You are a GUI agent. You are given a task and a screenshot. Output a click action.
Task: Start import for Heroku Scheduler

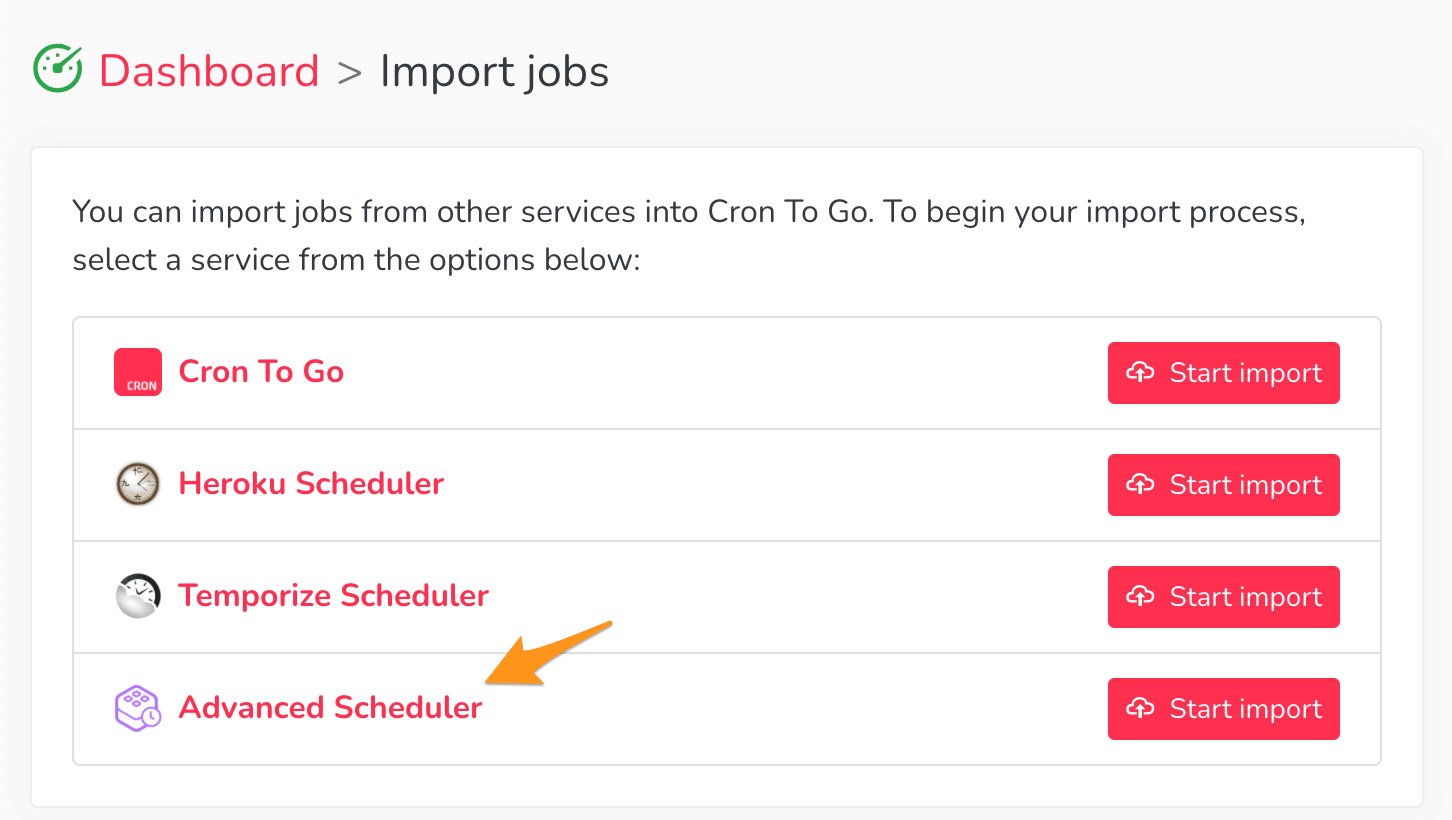(x=1224, y=485)
